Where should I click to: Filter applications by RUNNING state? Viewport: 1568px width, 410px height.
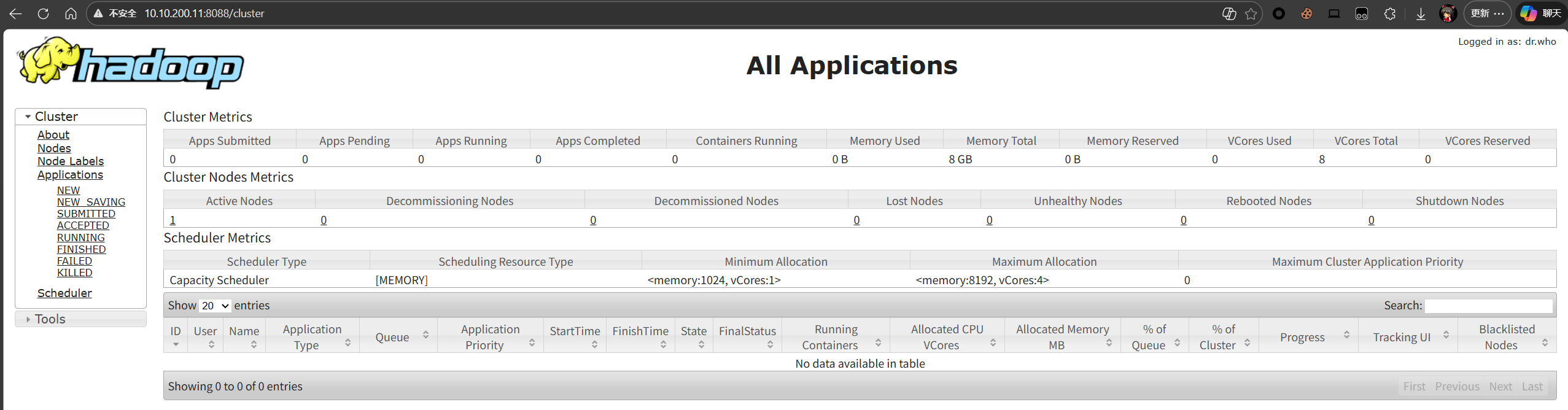tap(81, 238)
